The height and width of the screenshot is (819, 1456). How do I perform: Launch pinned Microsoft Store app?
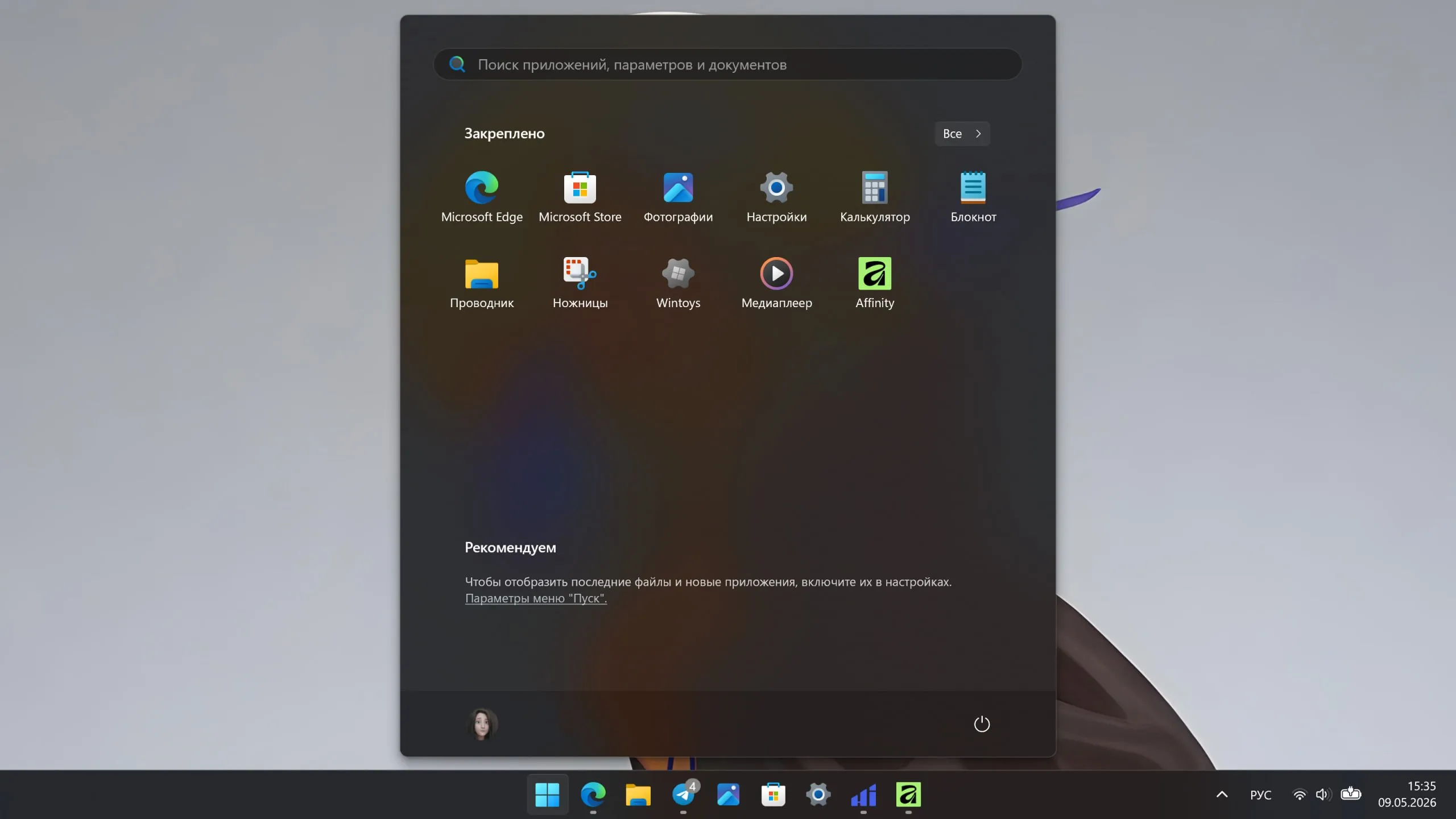tap(580, 197)
